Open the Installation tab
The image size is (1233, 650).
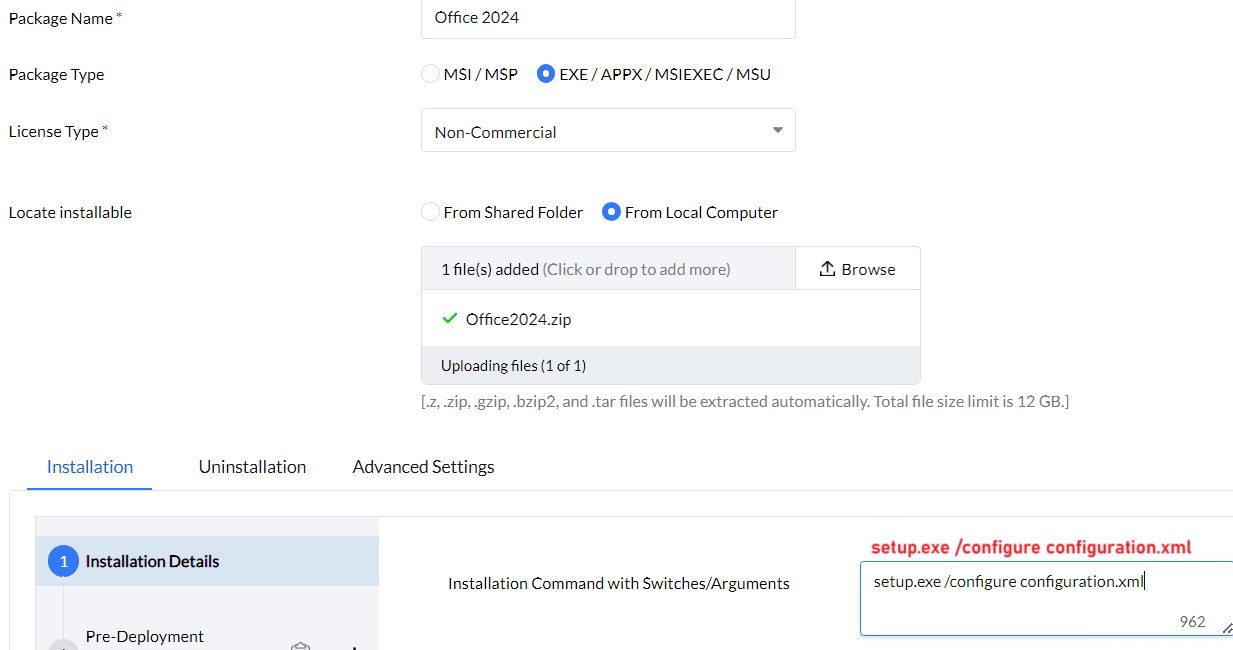[x=90, y=467]
